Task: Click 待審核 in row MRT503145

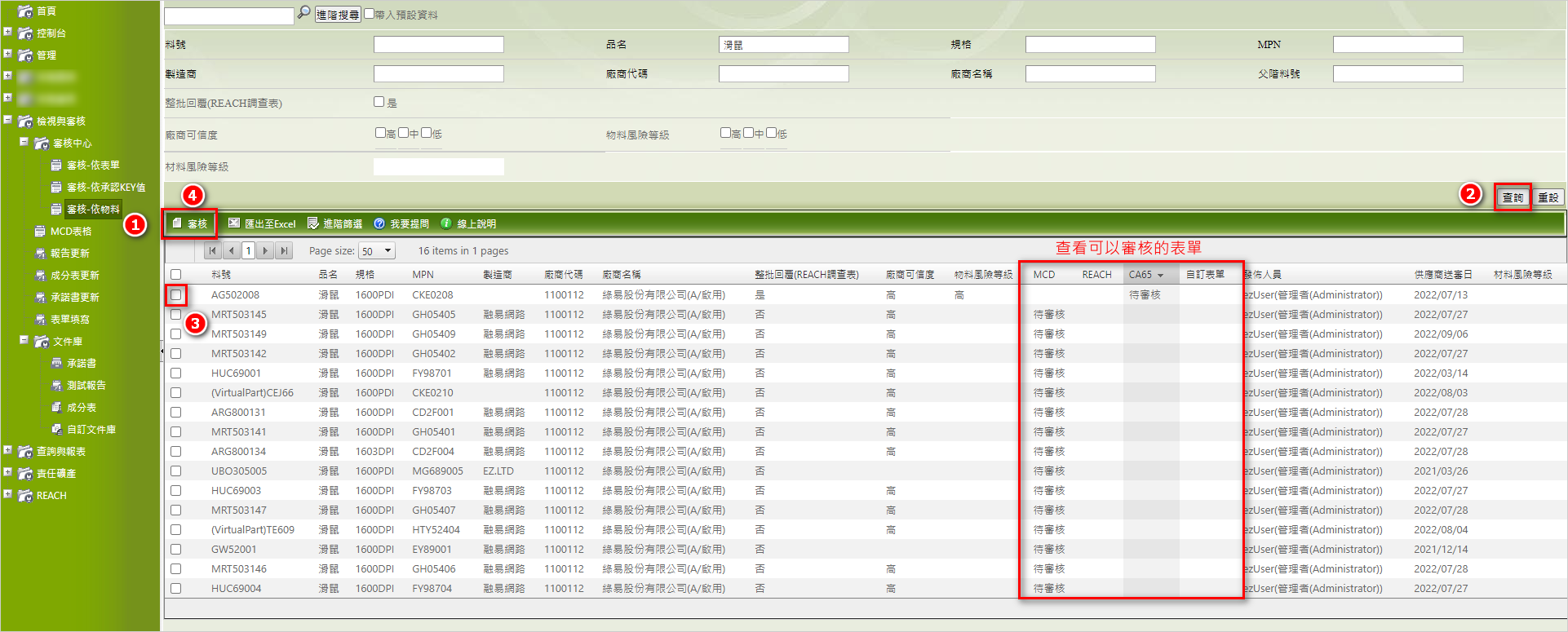Action: [x=1049, y=314]
